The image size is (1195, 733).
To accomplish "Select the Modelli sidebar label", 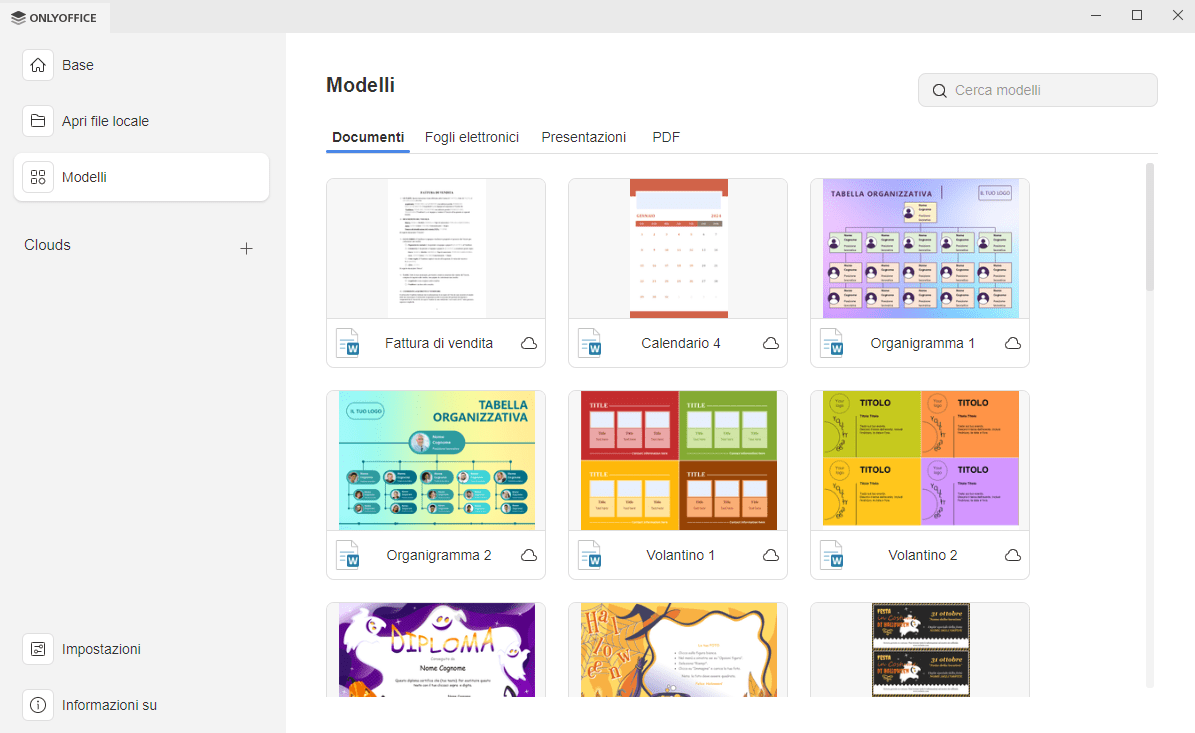I will tap(84, 178).
